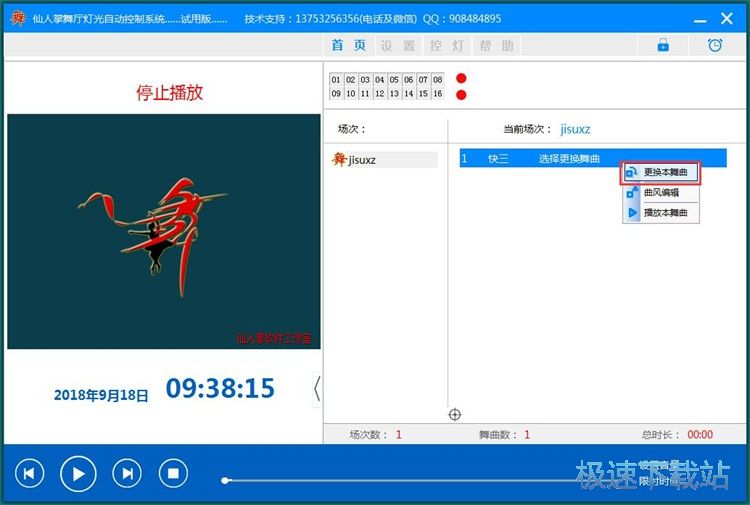Toggle light channel 05
The image size is (750, 505).
(x=394, y=79)
